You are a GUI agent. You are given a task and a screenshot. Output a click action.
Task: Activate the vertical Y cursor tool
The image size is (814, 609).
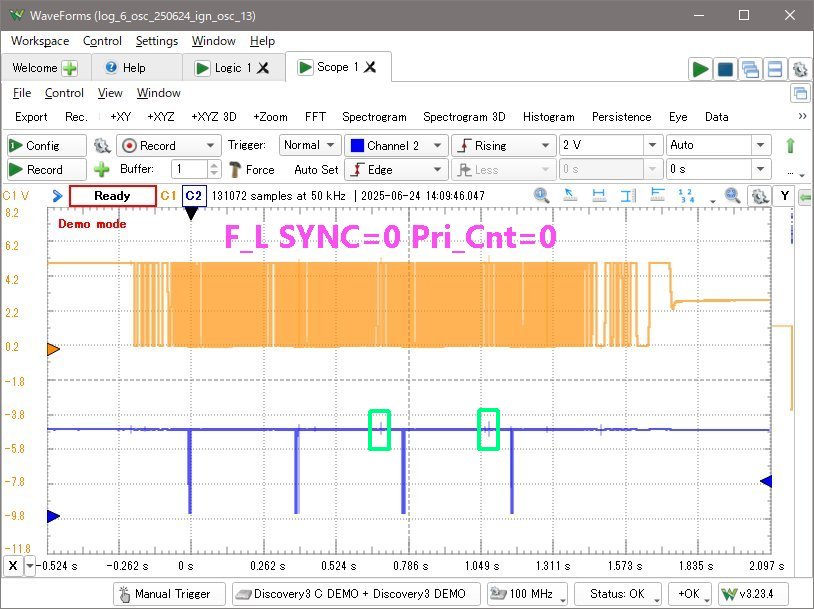[628, 196]
